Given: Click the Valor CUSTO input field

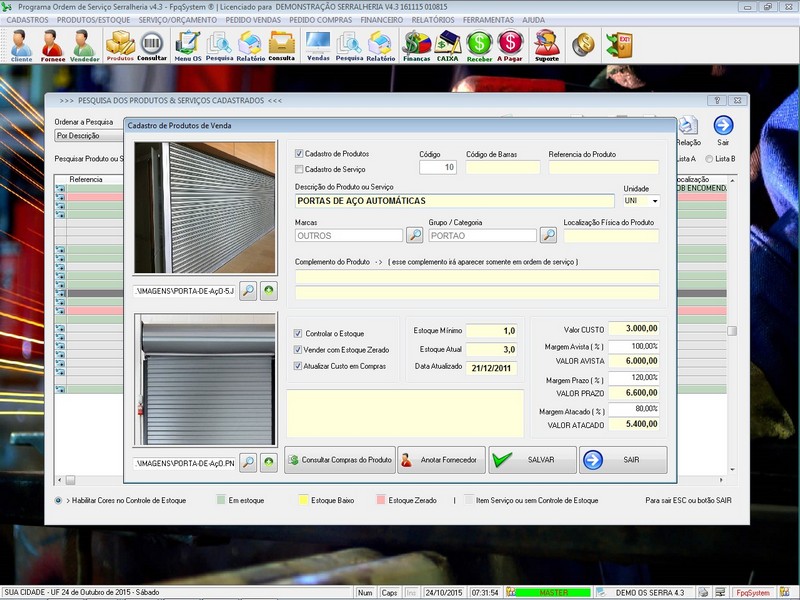Looking at the screenshot, I should (634, 329).
